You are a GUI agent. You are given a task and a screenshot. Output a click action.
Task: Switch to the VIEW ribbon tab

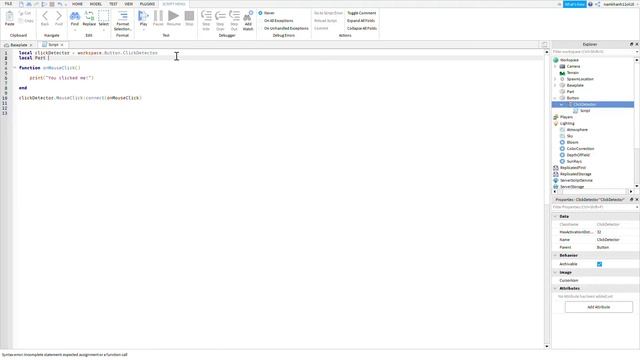click(x=129, y=4)
